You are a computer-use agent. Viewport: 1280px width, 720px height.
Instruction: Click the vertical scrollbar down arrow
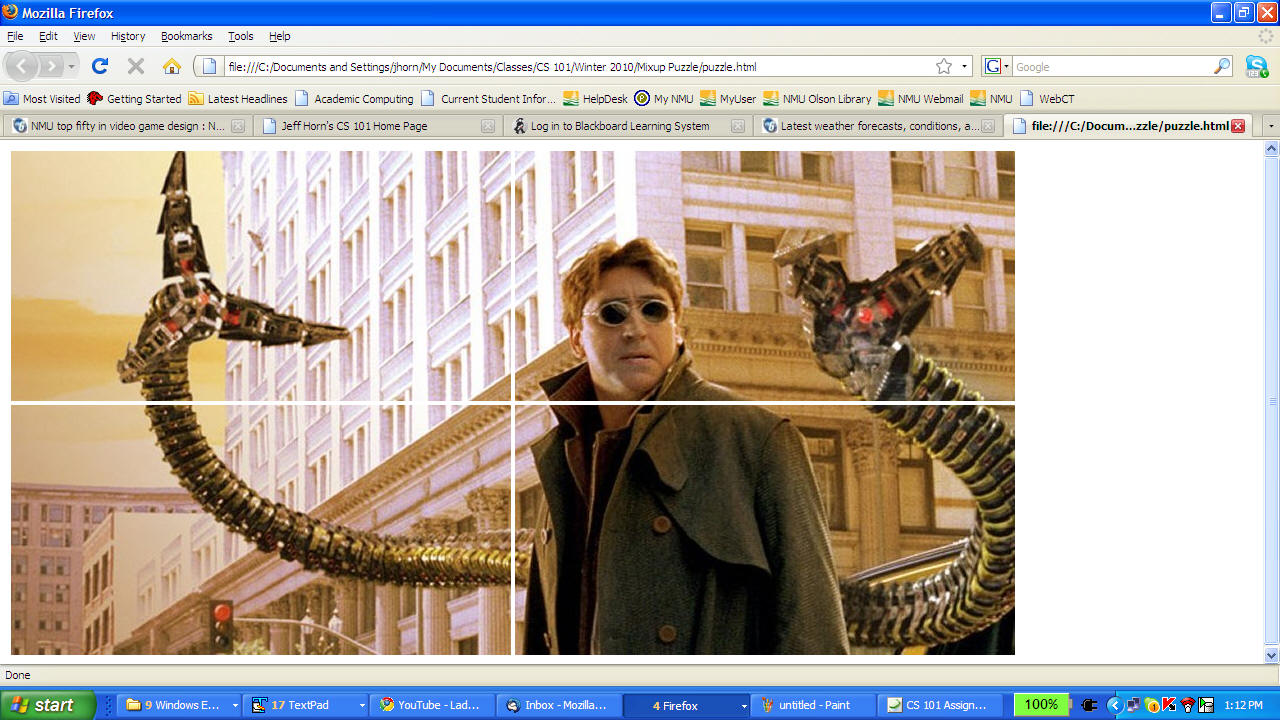1272,656
